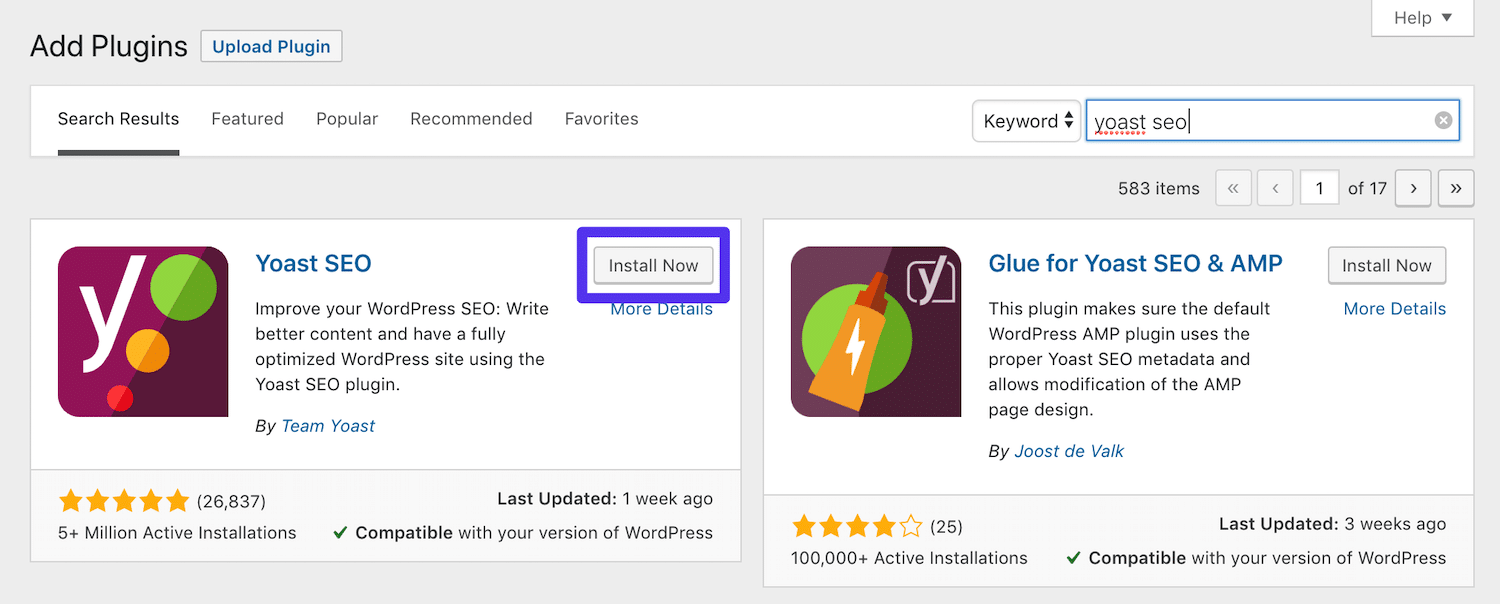Image resolution: width=1500 pixels, height=604 pixels.
Task: Open the Help dropdown
Action: (1420, 17)
